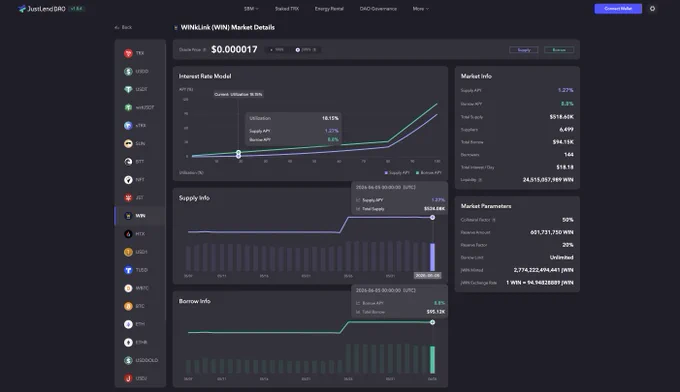Click the Interest Rate Model heading

(205, 76)
